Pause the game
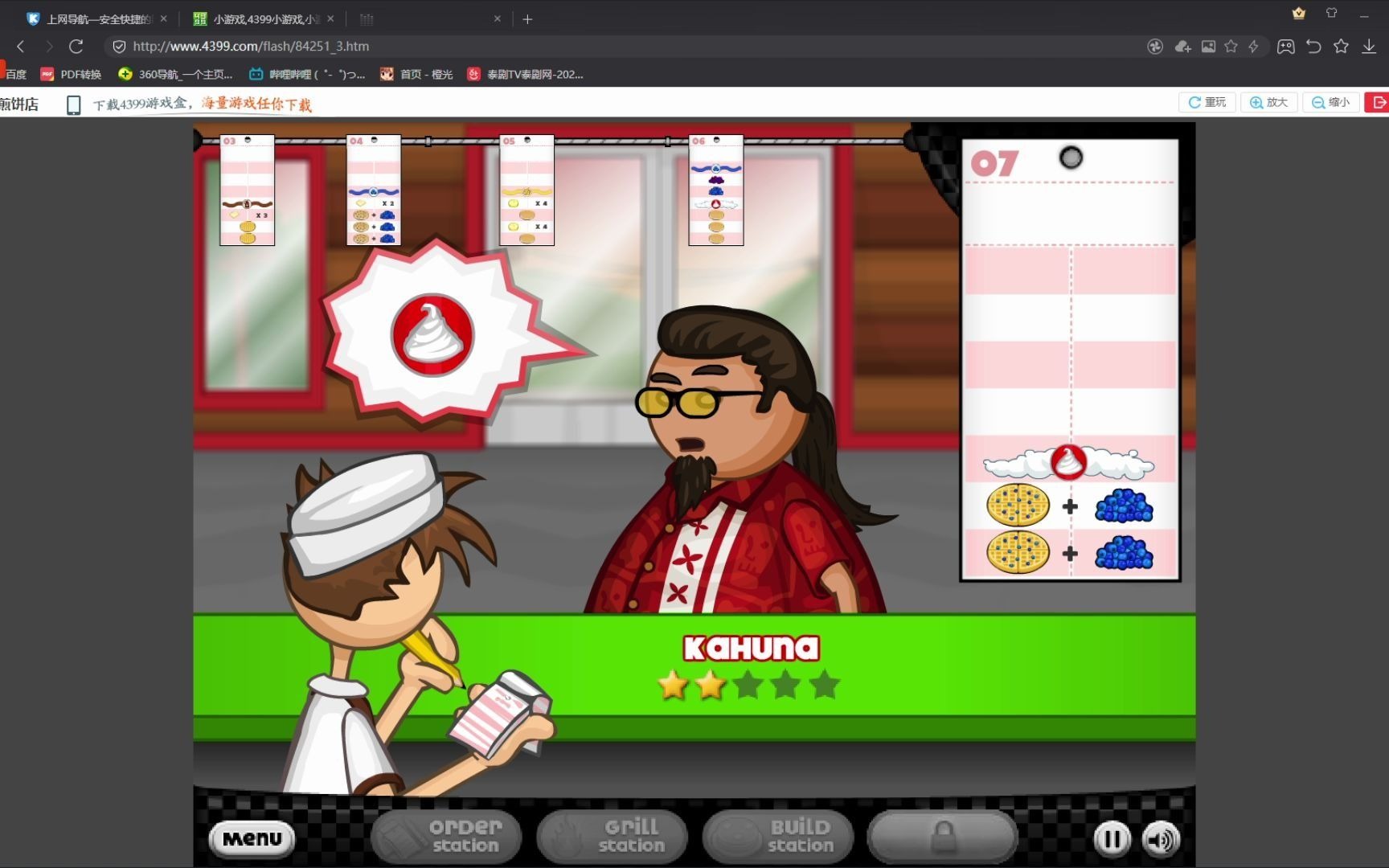1389x868 pixels. pos(1112,840)
